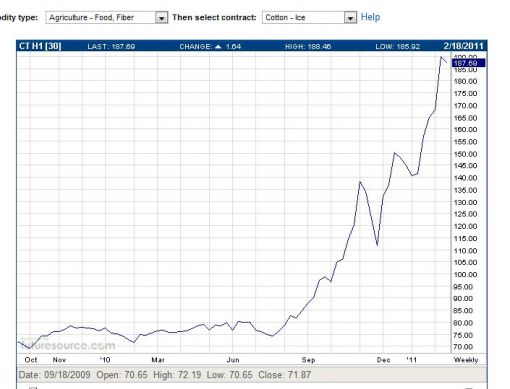The image size is (510, 389).
Task: Click the arrow button of the commodity type combo box
Action: (161, 18)
